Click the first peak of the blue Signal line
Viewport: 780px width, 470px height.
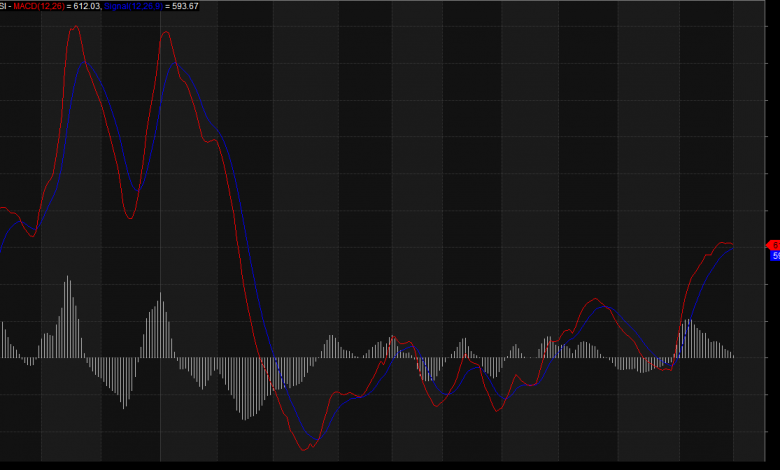[x=86, y=63]
